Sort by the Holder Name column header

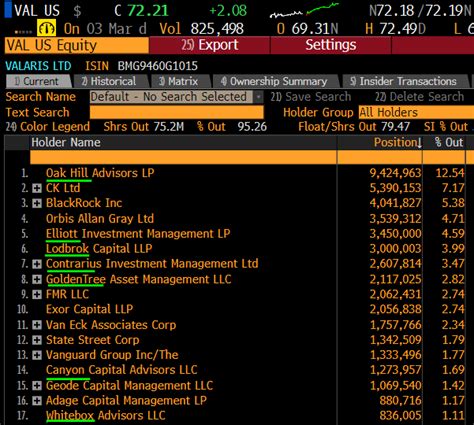point(66,143)
